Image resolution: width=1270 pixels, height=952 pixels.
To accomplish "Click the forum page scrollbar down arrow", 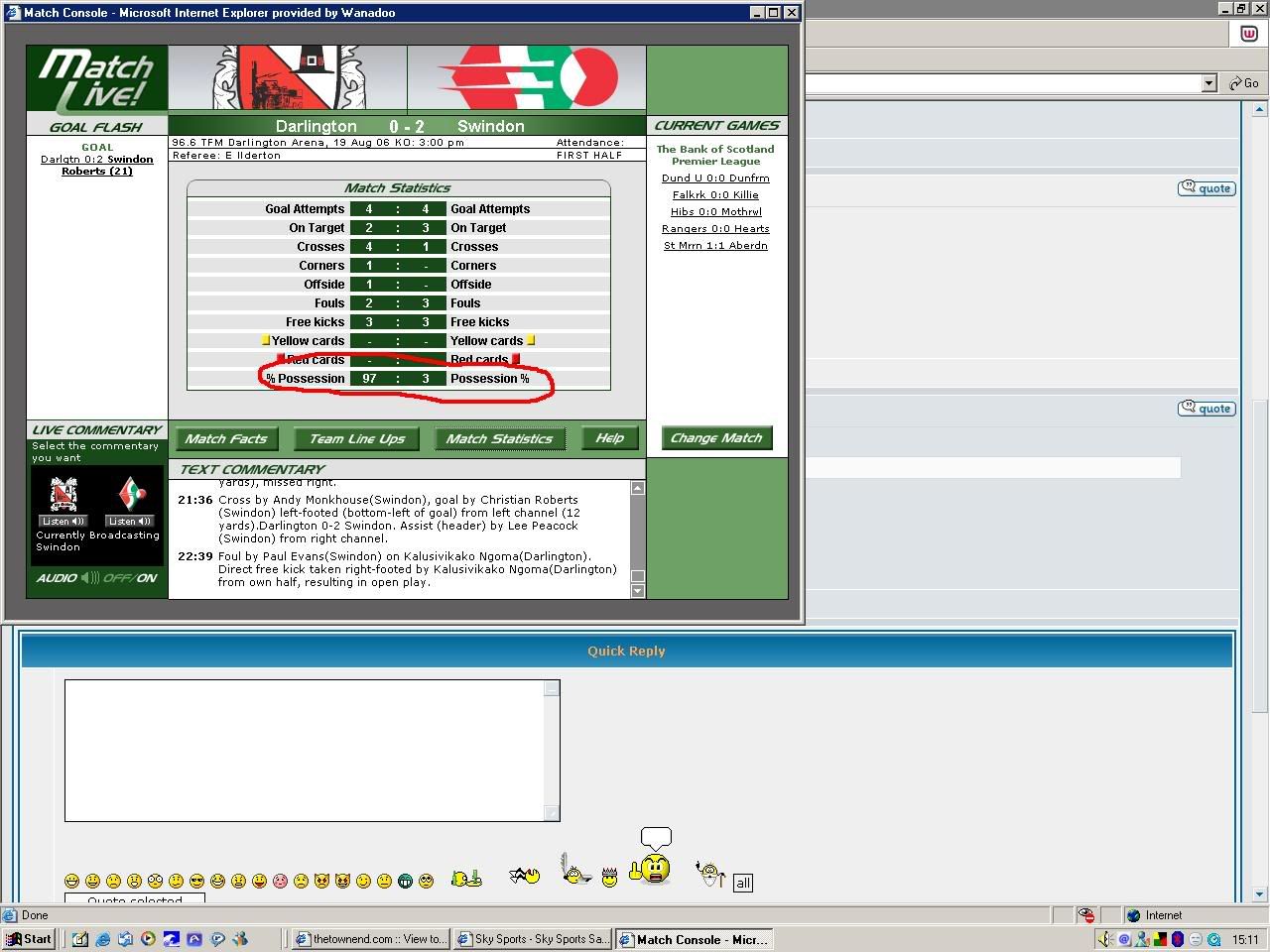I will coord(1260,894).
